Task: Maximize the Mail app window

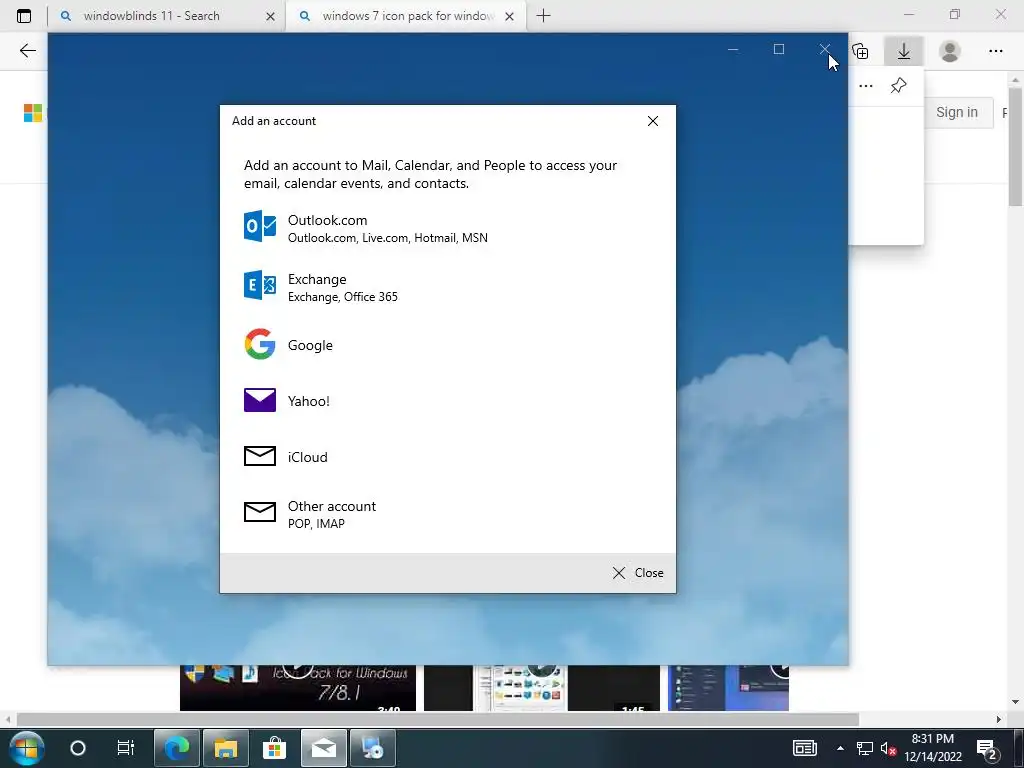Action: 778,49
